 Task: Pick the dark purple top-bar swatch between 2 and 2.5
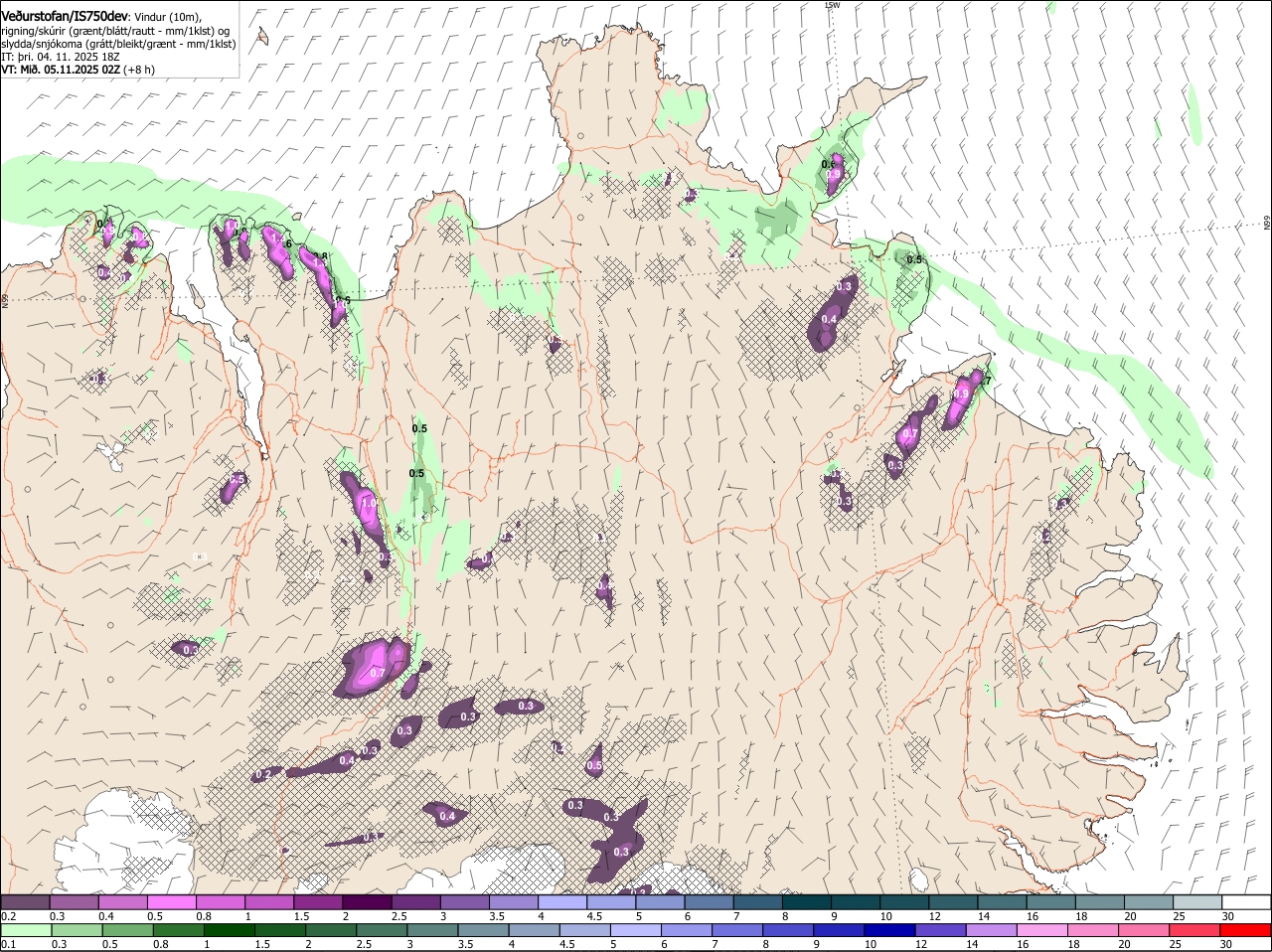[367, 902]
